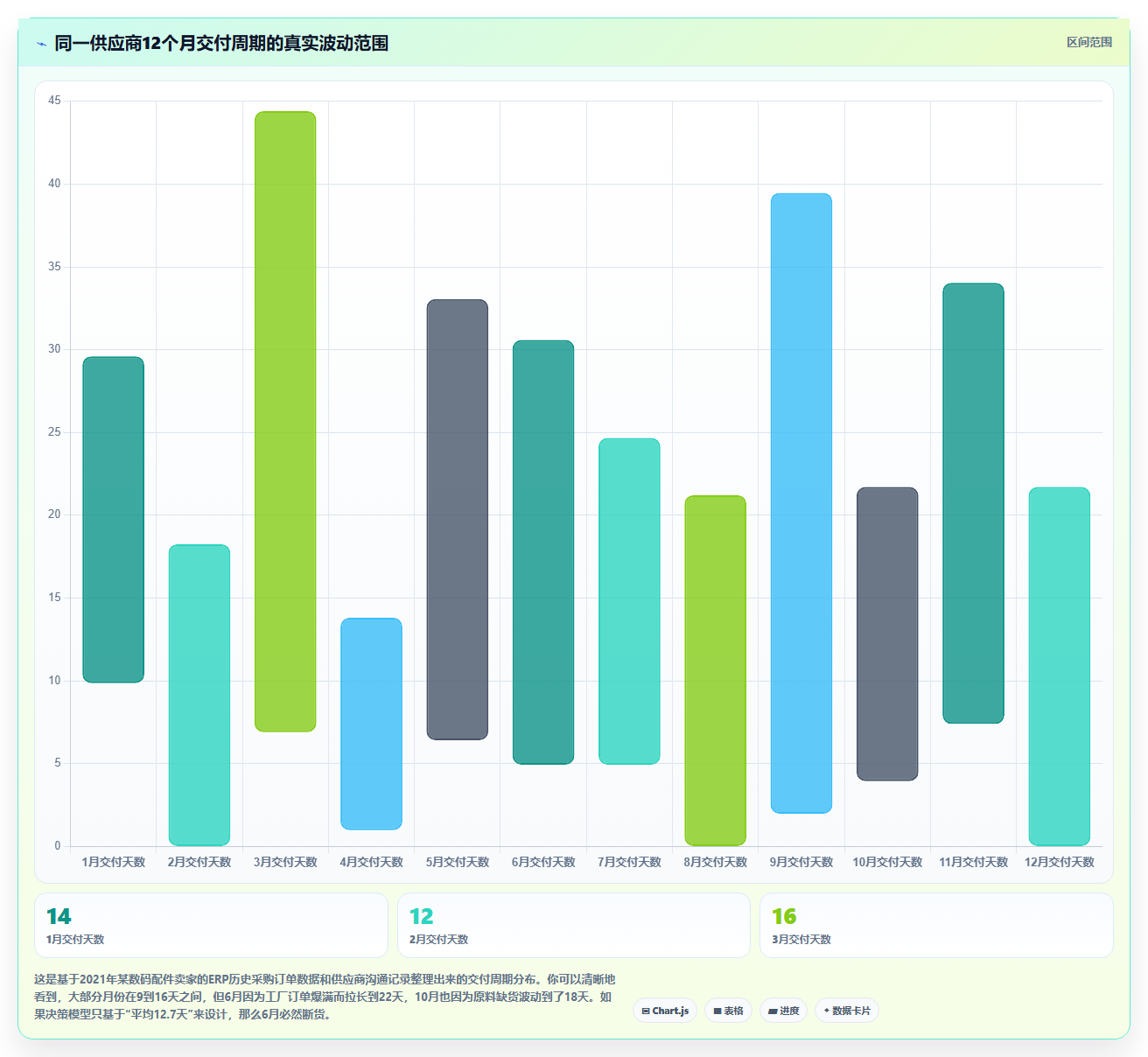Click the green 8月交付天数 bar
1148x1057 pixels.
pyautogui.click(x=716, y=670)
